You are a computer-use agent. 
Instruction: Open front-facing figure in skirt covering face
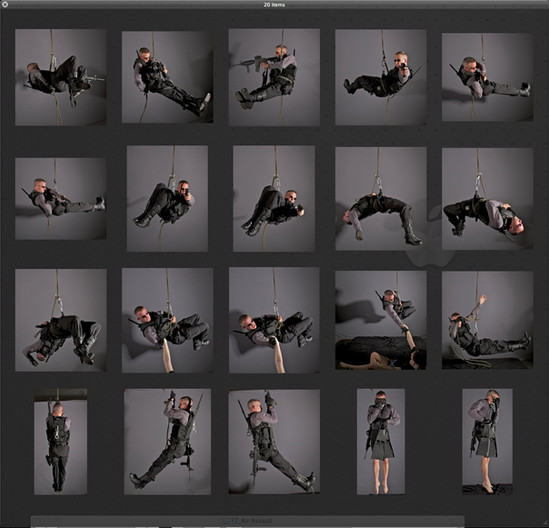[x=381, y=442]
